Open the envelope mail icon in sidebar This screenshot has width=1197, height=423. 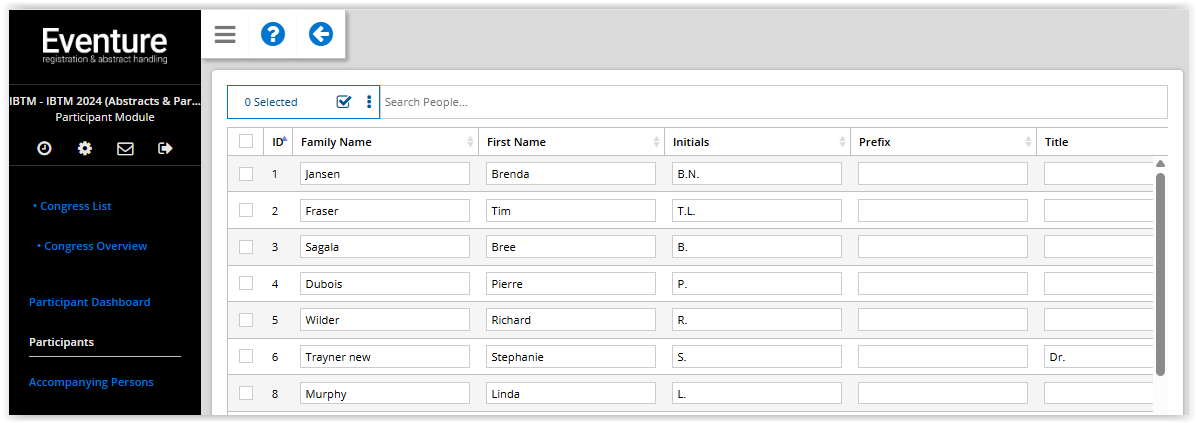click(x=125, y=149)
